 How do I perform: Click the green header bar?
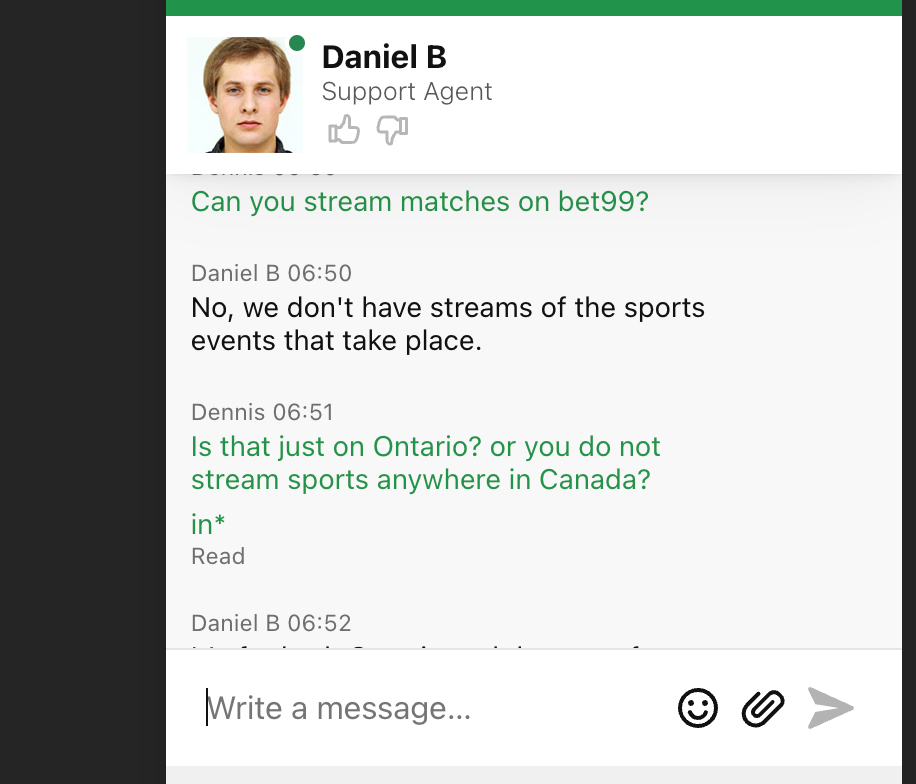(x=533, y=8)
